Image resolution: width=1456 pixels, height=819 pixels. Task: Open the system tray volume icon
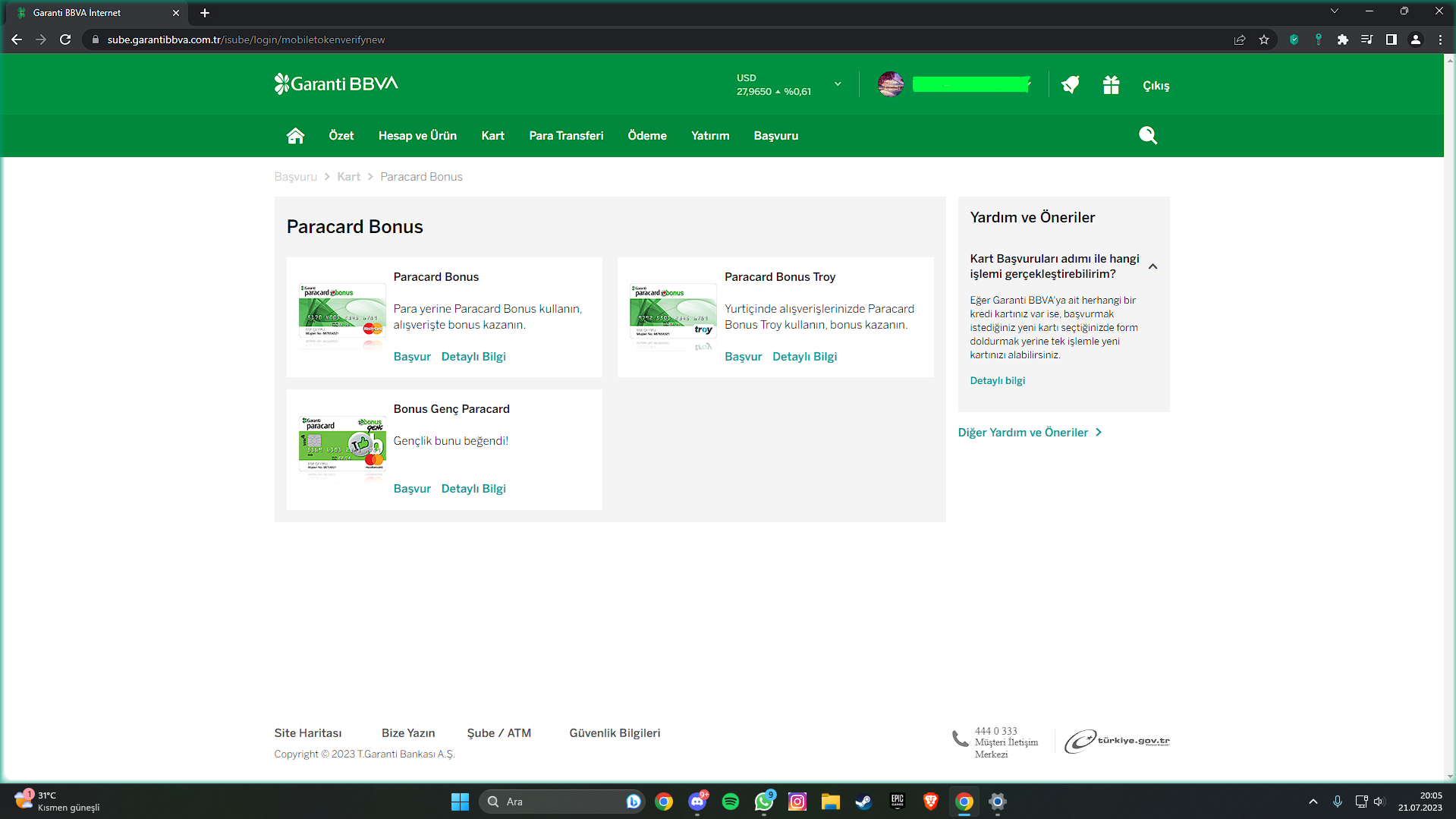1379,802
